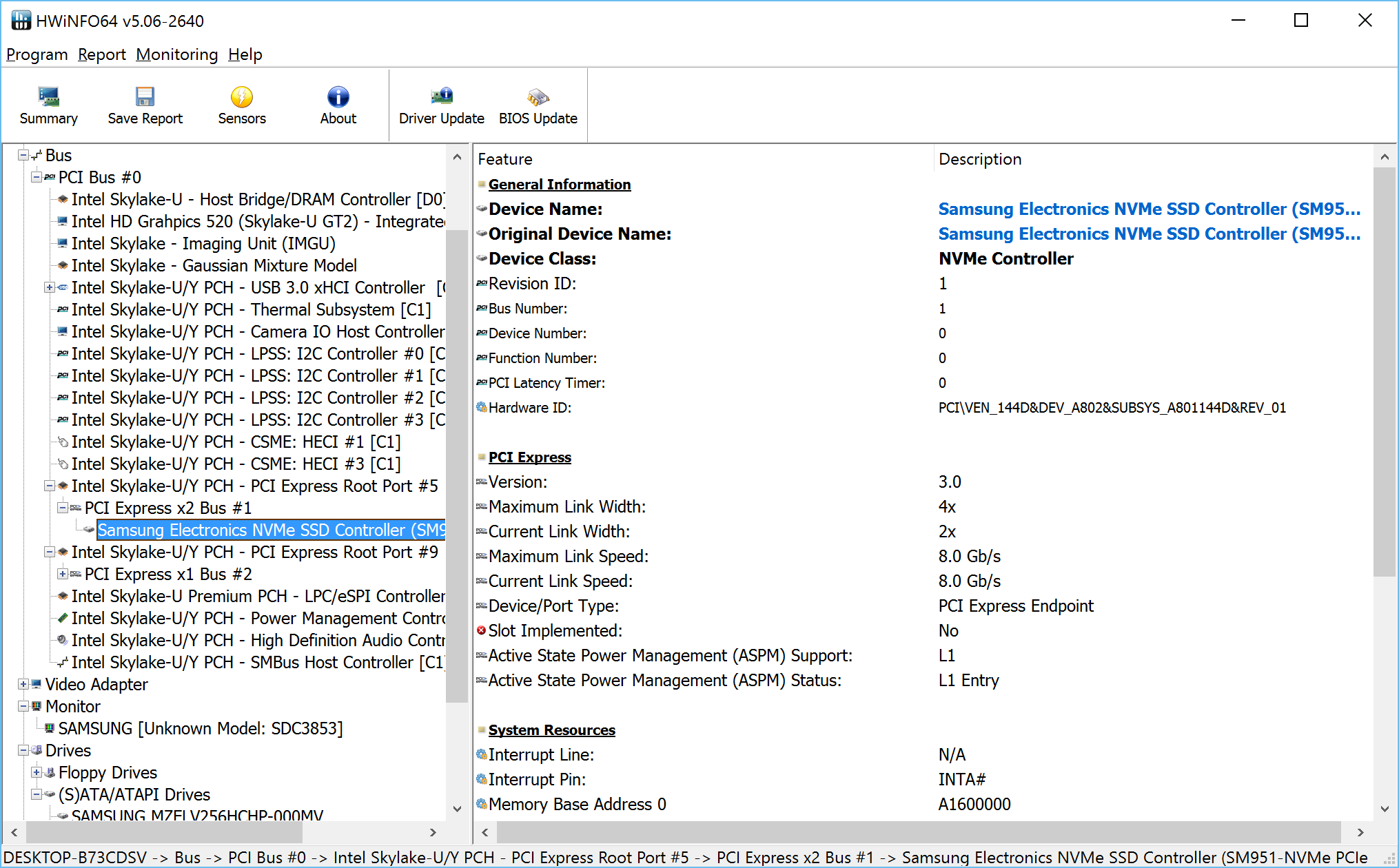Collapse PCI Express Root Port #9
This screenshot has width=1399, height=868.
click(50, 552)
